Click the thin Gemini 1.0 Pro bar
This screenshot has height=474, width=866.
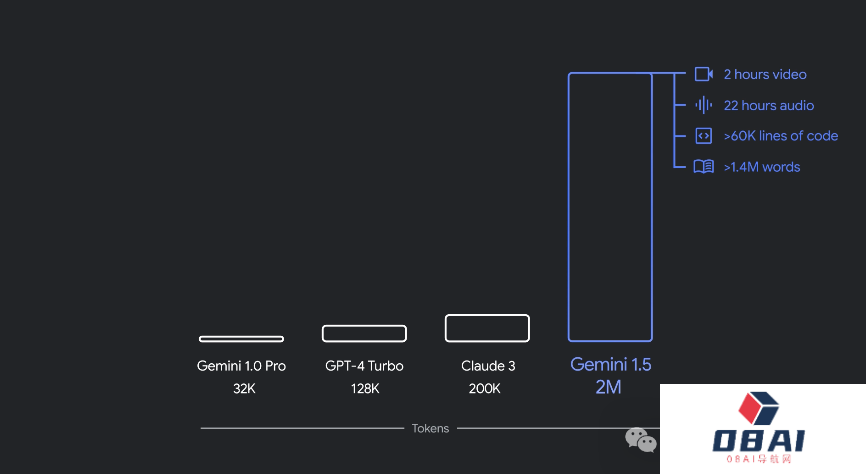pyautogui.click(x=241, y=339)
